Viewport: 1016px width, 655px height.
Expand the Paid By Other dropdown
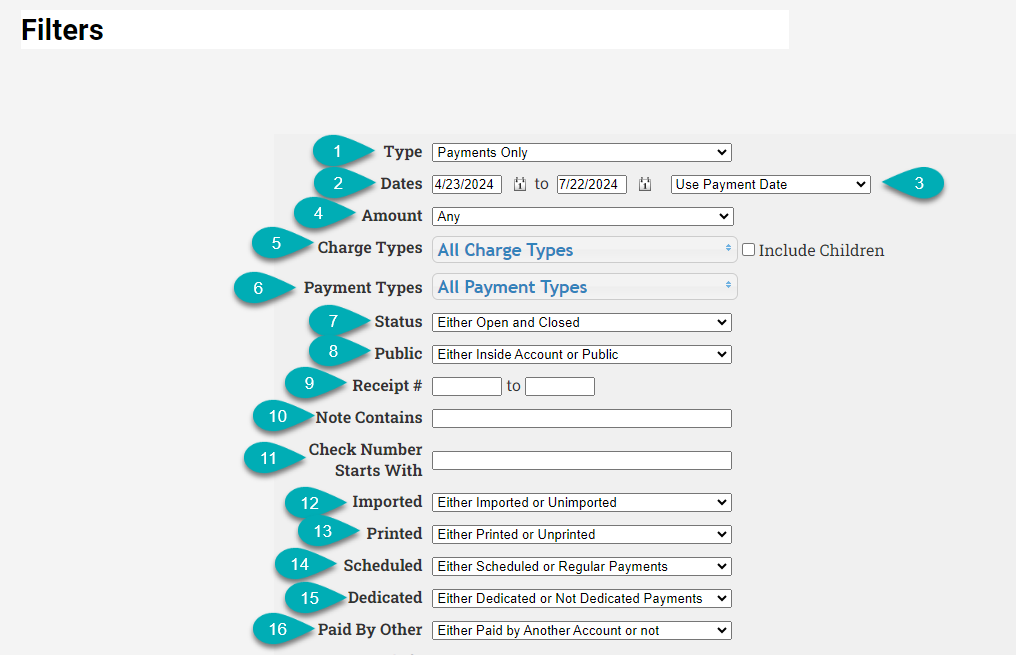pyautogui.click(x=581, y=630)
